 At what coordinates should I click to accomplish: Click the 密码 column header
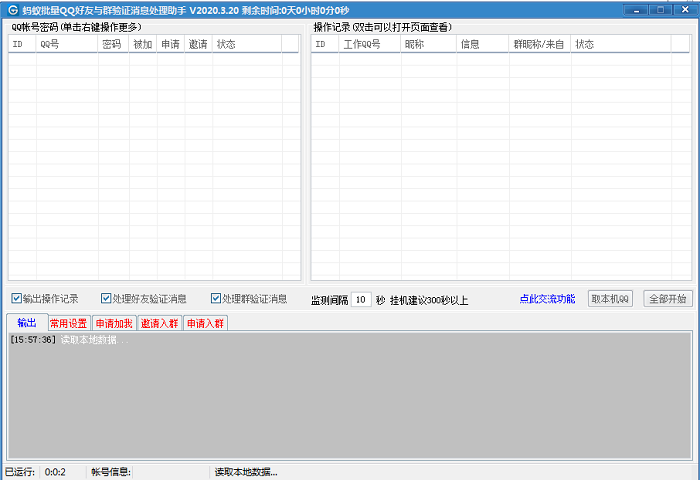pos(113,44)
